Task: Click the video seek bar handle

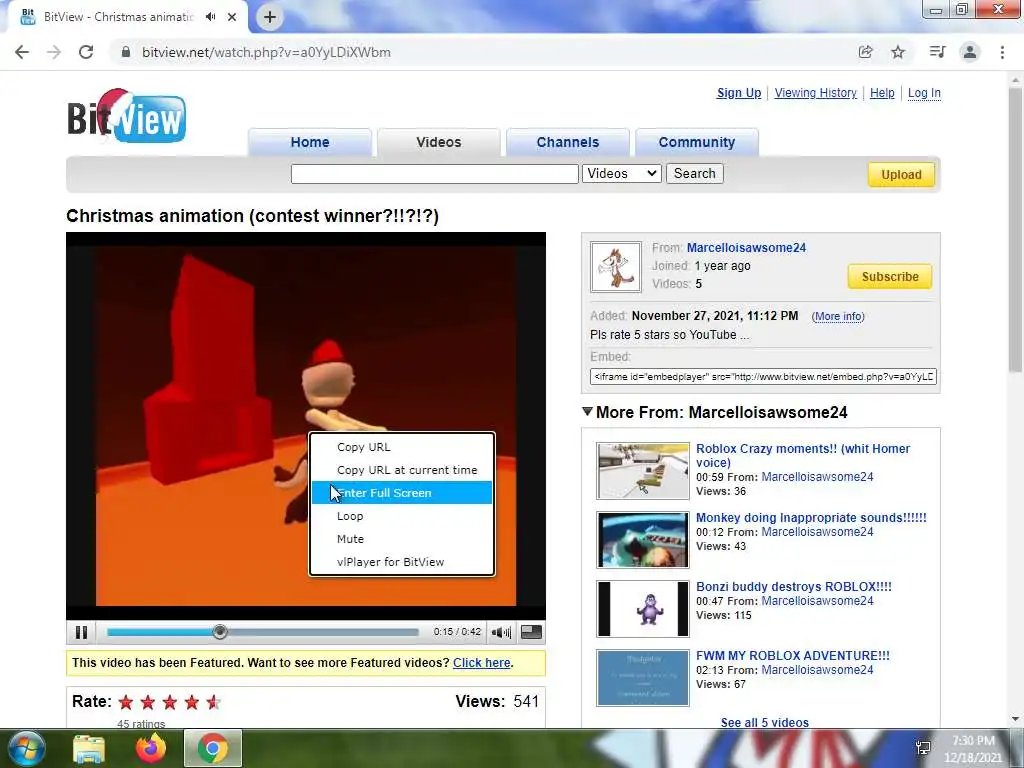Action: (x=220, y=632)
